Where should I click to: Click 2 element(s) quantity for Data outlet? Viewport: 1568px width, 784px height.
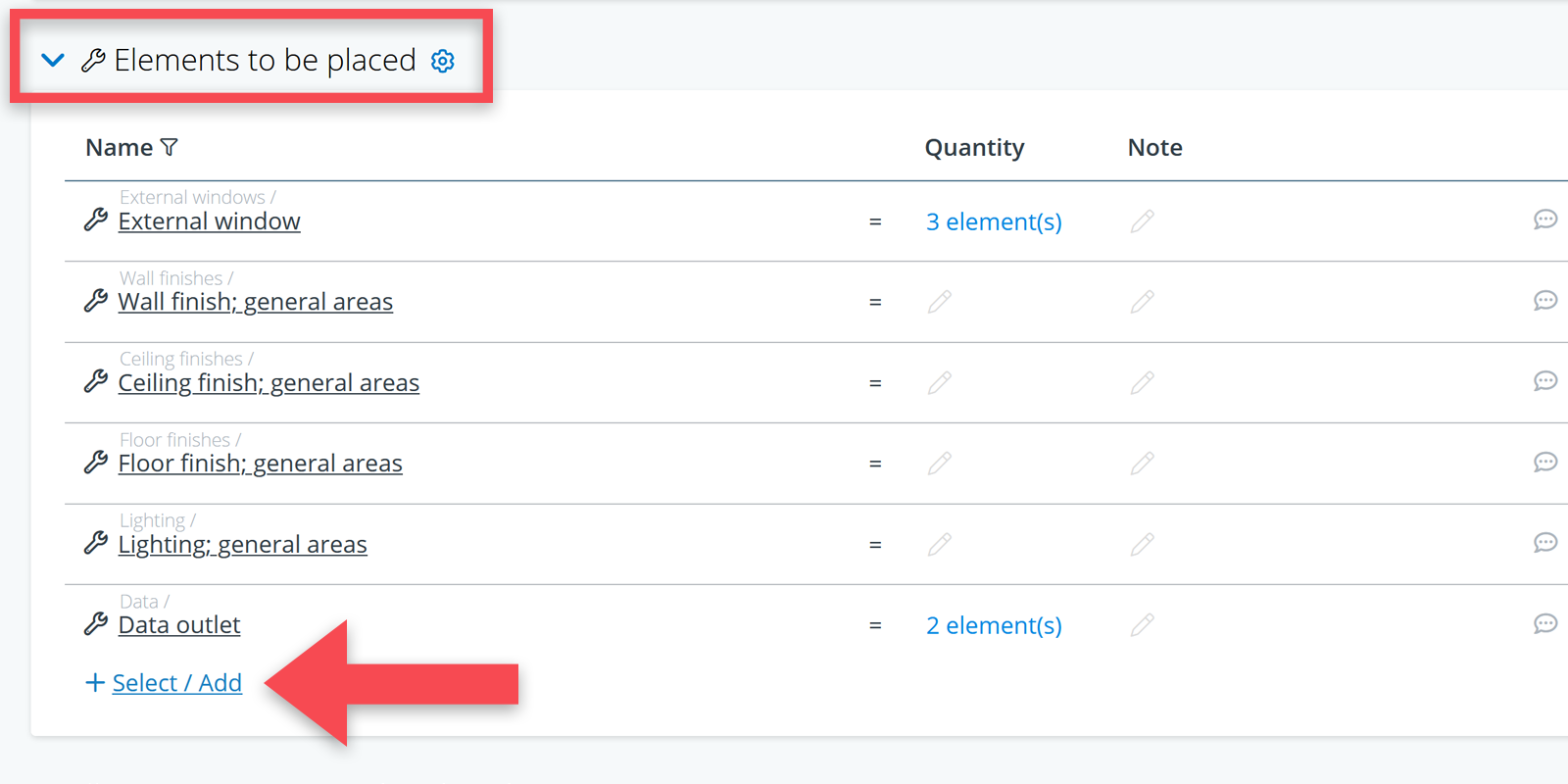[994, 625]
